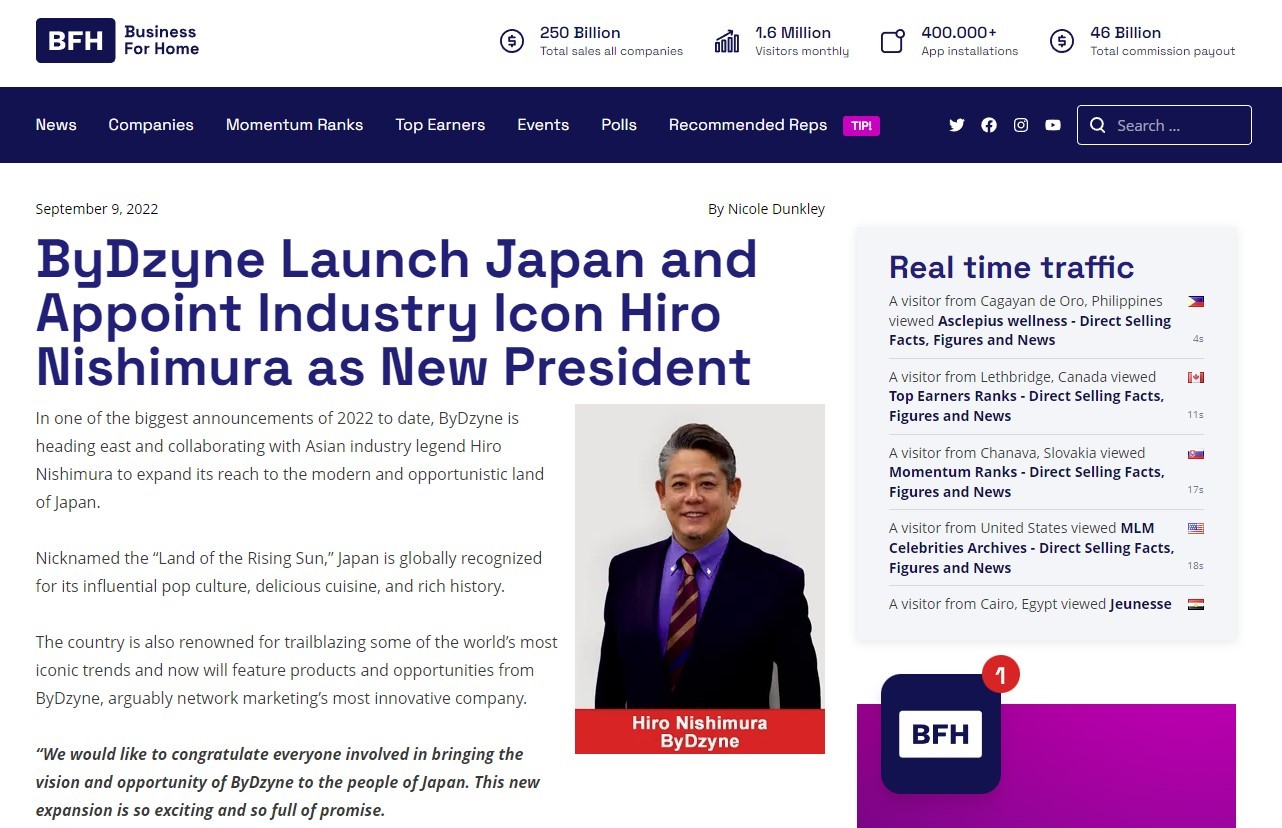Click the BFH app notification icon
This screenshot has height=828, width=1282.
941,734
